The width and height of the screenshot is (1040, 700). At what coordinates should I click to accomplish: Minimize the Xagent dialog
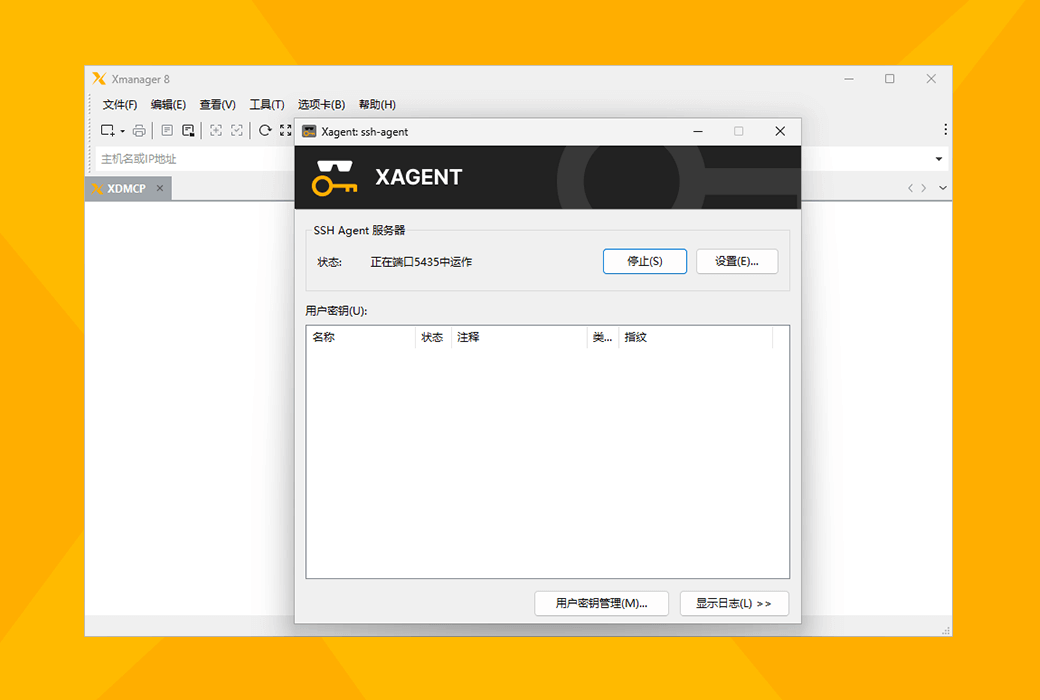pyautogui.click(x=698, y=131)
